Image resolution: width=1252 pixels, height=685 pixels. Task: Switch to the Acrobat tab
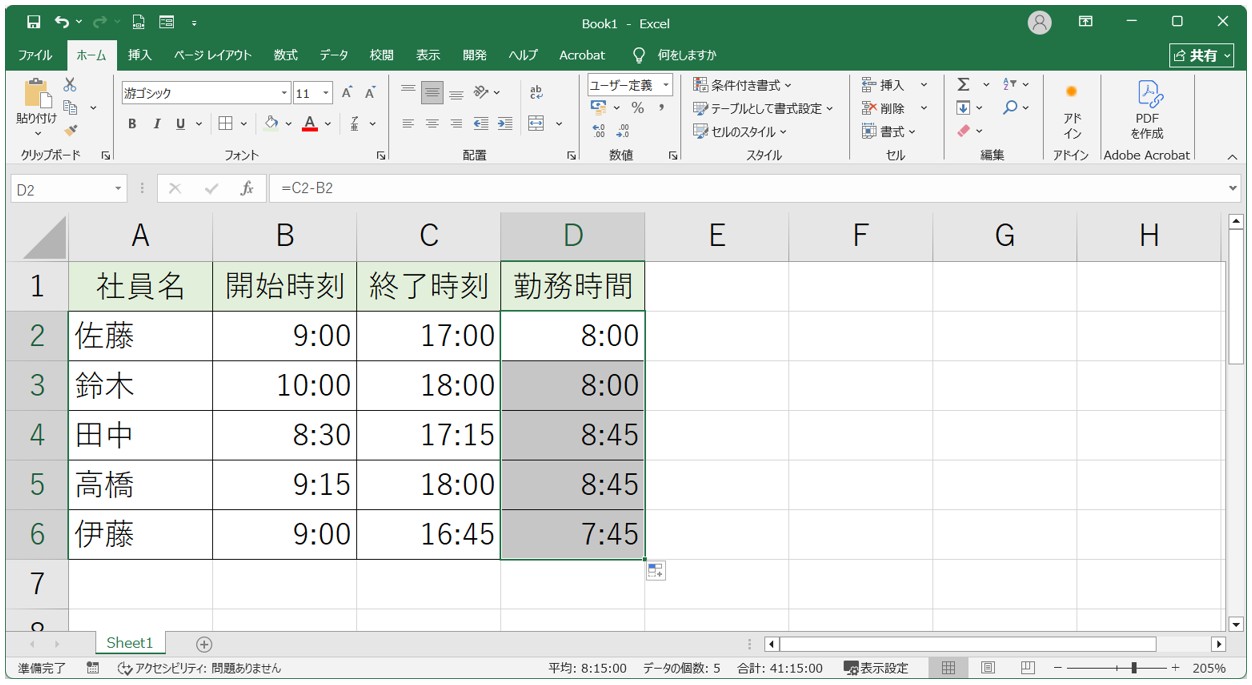tap(582, 55)
